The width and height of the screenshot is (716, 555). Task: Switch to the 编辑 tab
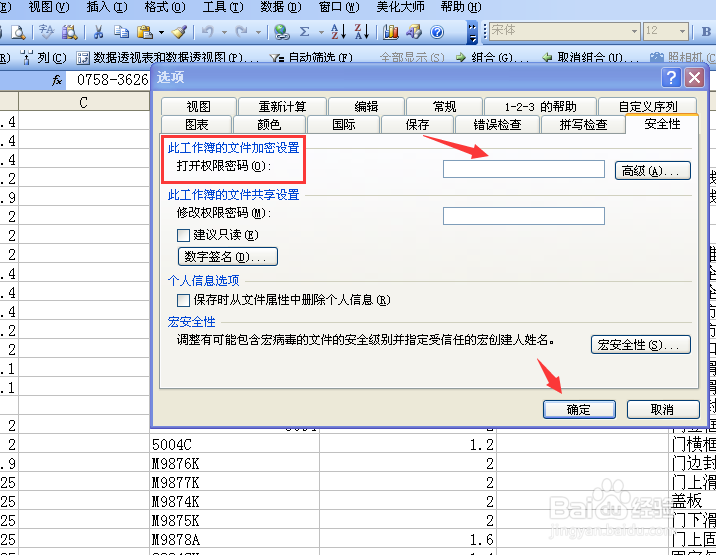[x=366, y=106]
